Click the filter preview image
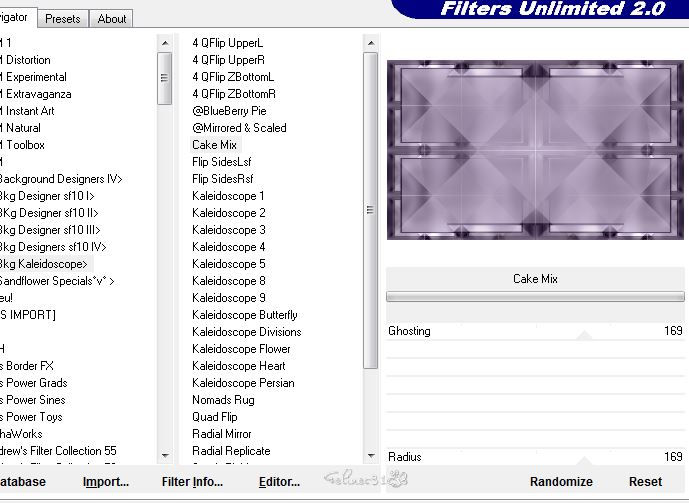Image resolution: width=689 pixels, height=503 pixels. point(535,149)
